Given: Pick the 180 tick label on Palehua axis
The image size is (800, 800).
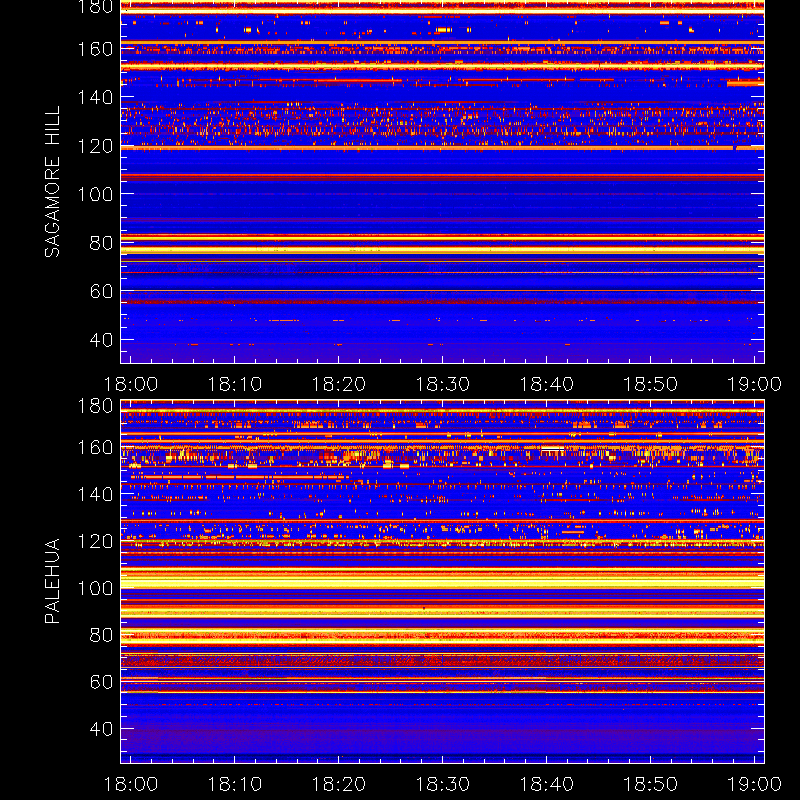Looking at the screenshot, I should coord(95,406).
